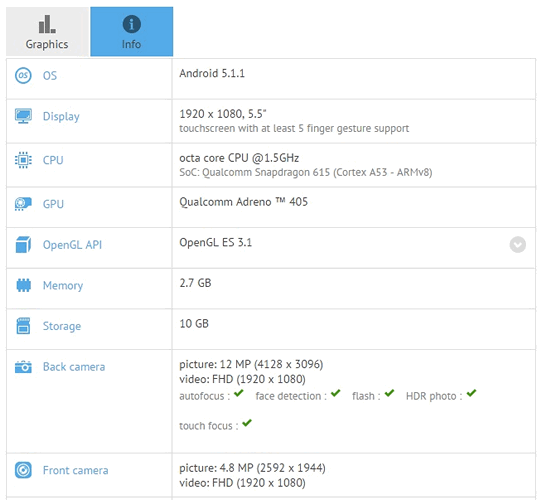
Task: Click the autofocus green checkmark
Action: [x=239, y=393]
